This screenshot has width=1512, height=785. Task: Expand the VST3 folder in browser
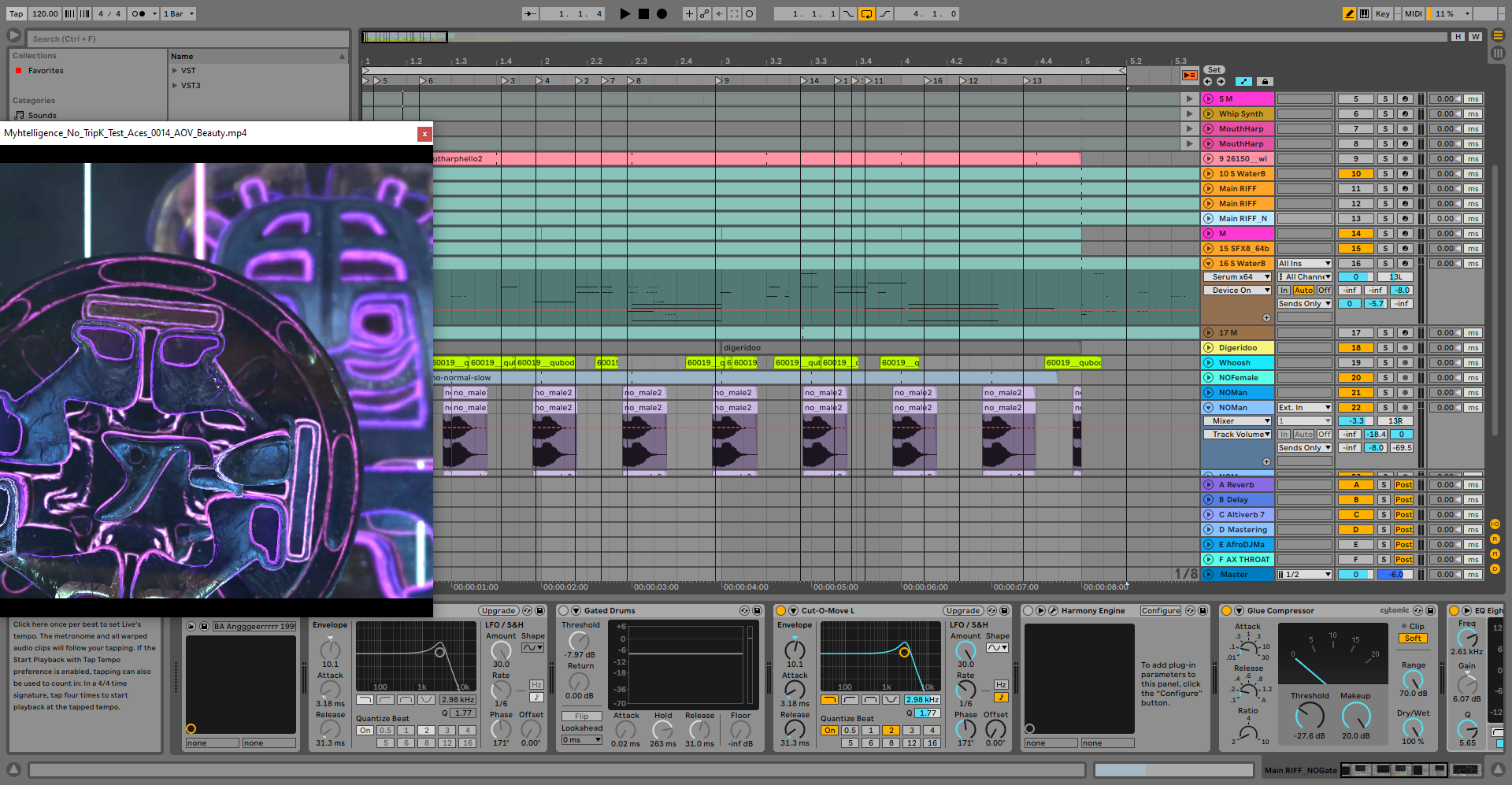pyautogui.click(x=175, y=86)
